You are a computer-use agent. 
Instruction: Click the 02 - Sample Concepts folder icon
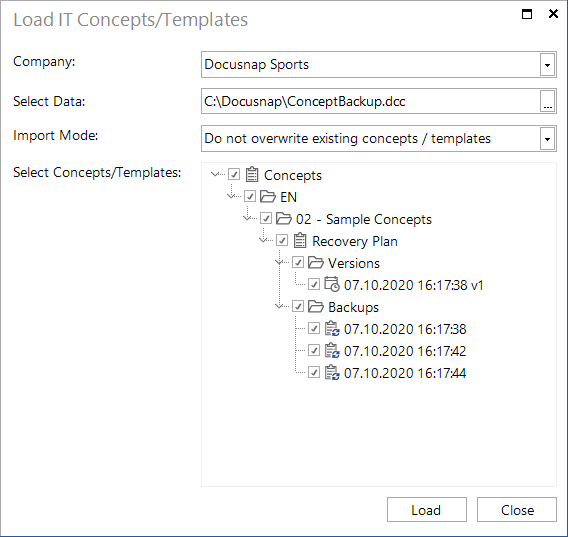click(284, 218)
